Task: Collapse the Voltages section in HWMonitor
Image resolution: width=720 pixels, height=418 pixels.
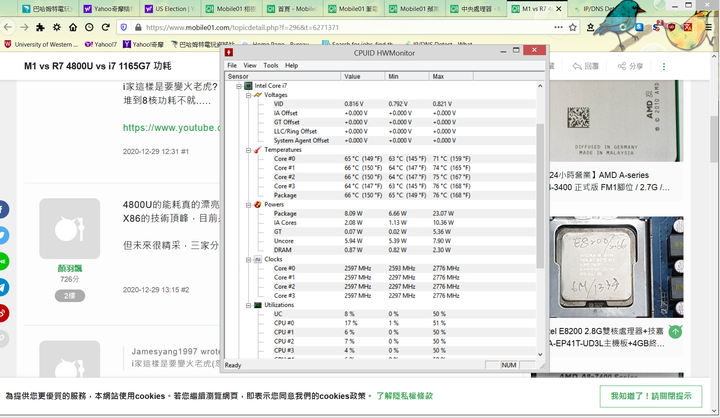Action: tap(248, 95)
